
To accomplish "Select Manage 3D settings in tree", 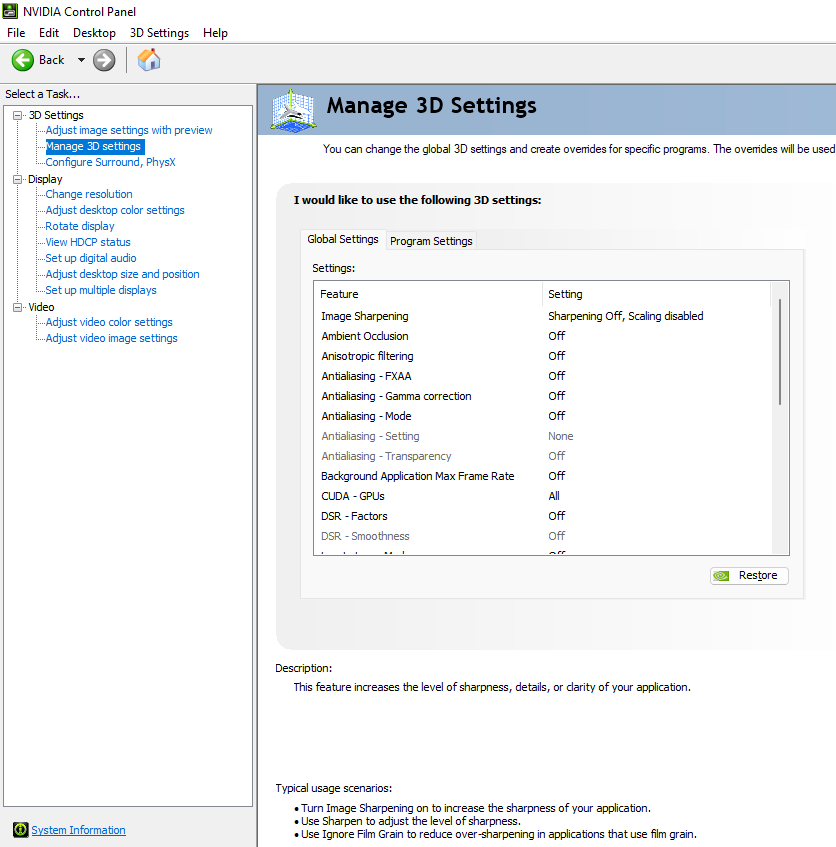I will [x=93, y=146].
